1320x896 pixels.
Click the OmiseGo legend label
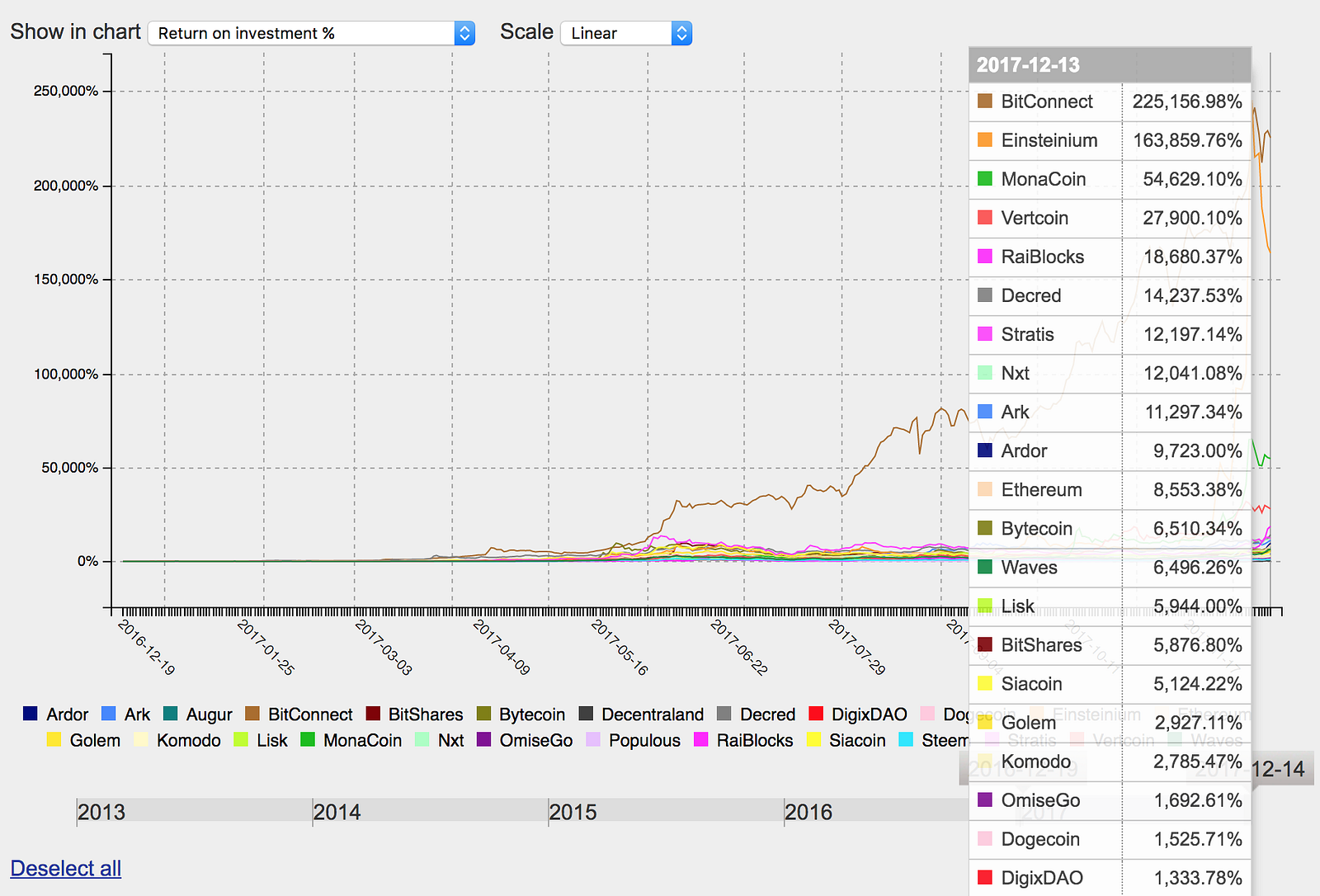coord(536,740)
